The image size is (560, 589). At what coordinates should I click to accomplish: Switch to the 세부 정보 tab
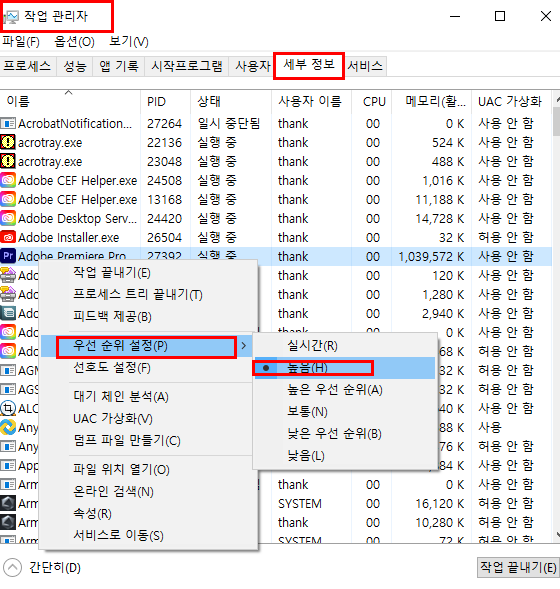[x=309, y=65]
